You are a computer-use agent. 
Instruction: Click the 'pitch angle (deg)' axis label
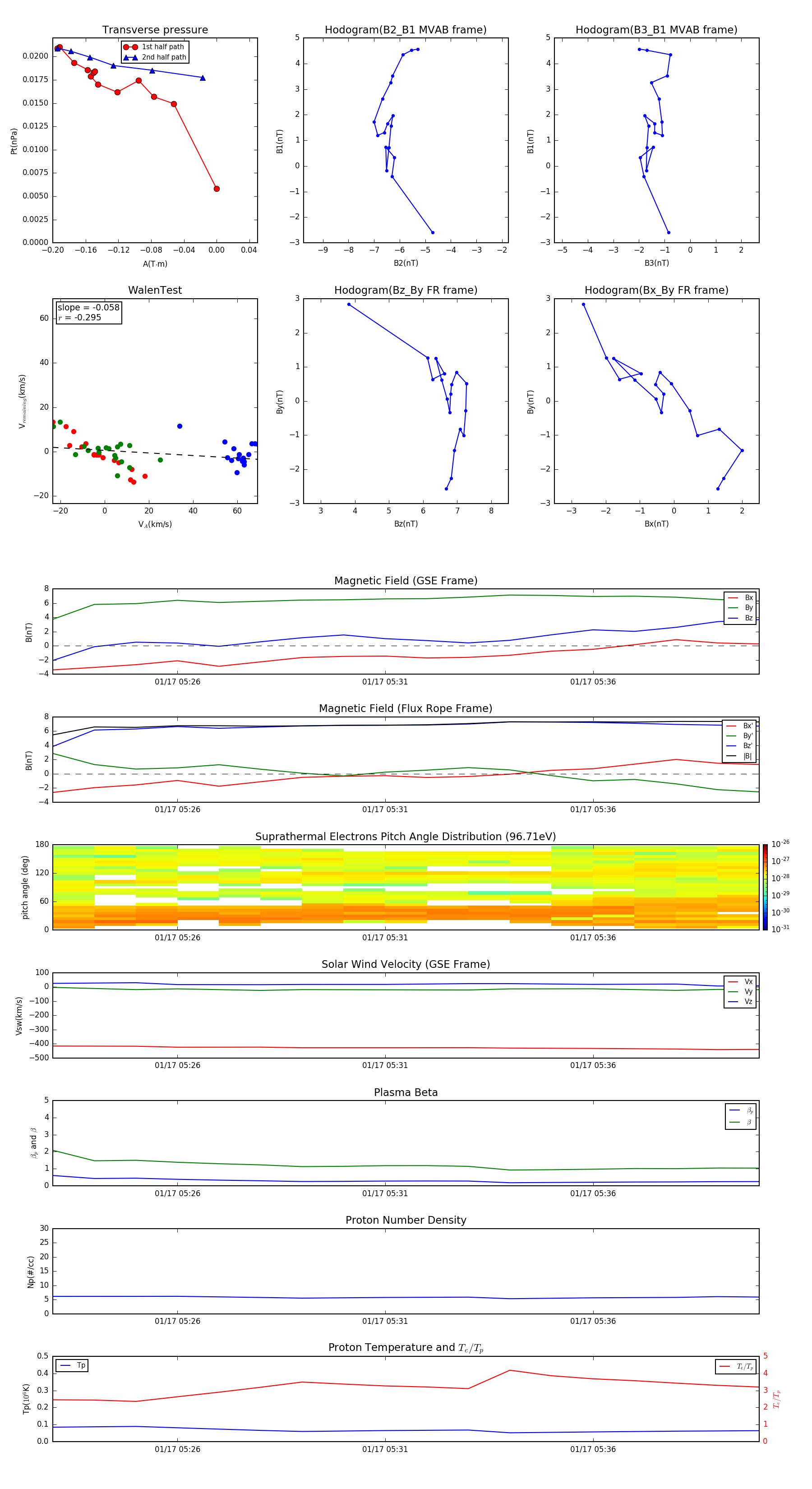(25, 887)
